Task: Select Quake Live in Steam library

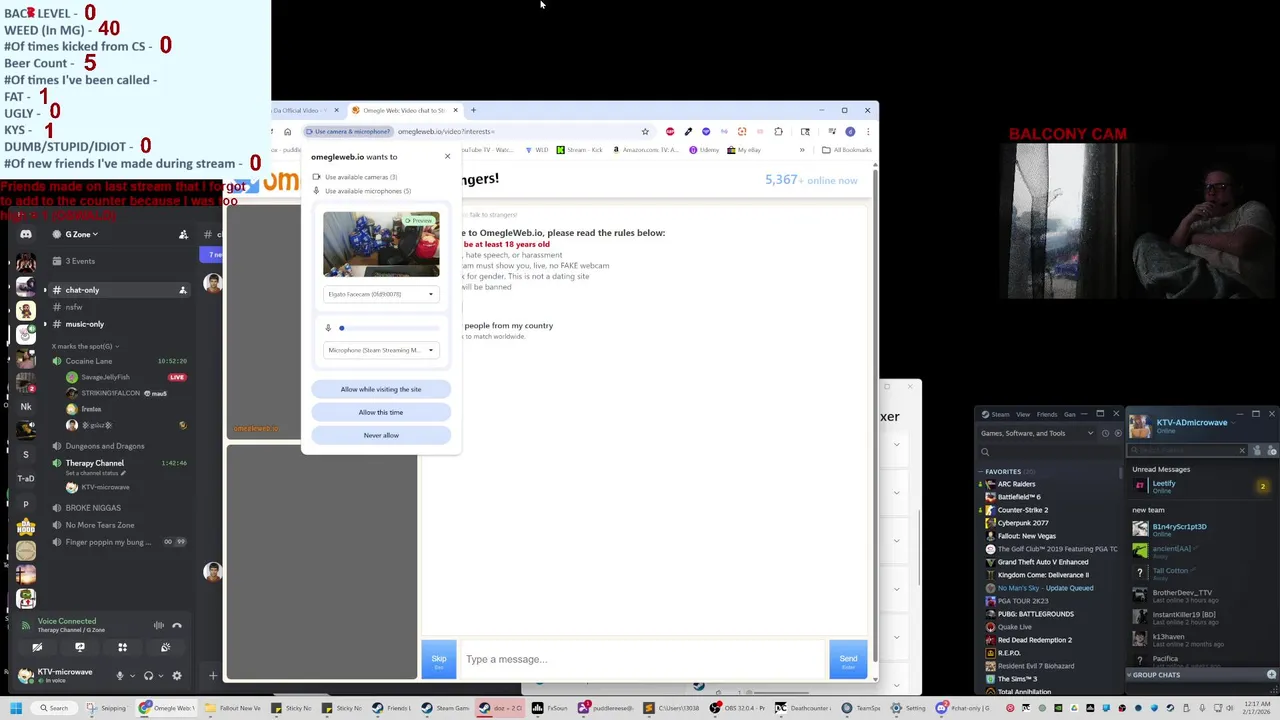Action: [1014, 627]
